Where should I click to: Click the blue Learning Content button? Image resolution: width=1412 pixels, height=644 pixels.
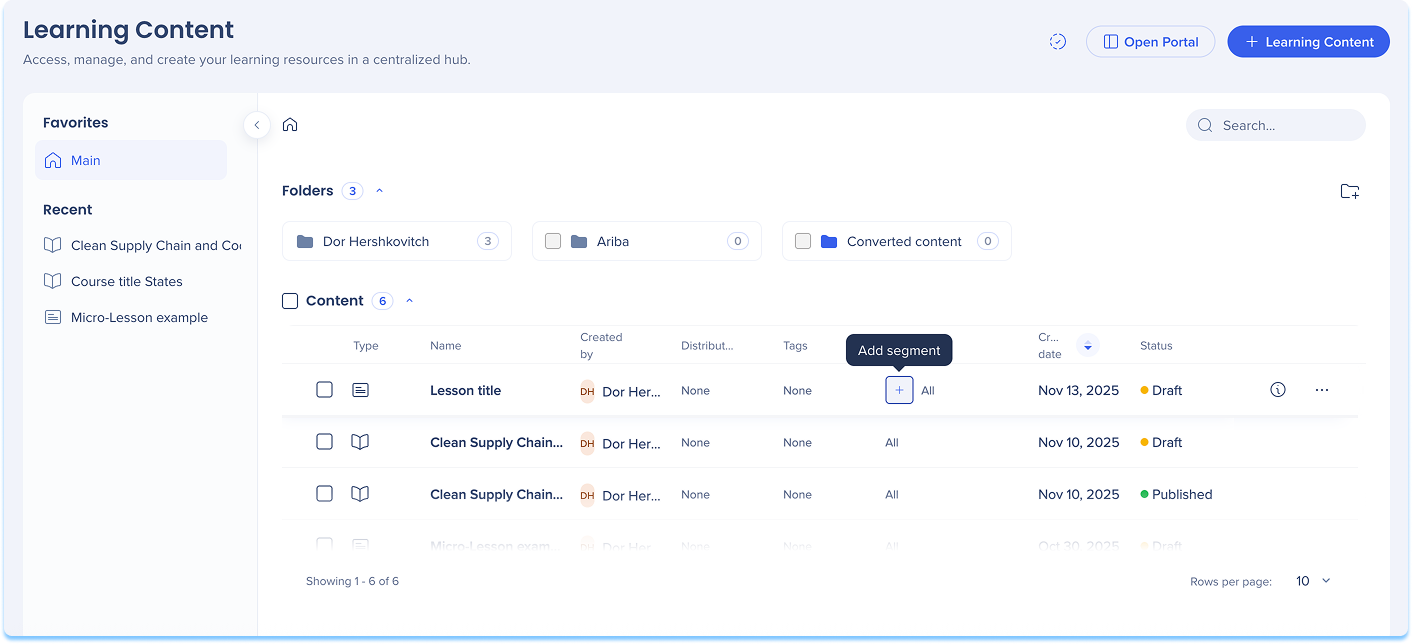coord(1308,42)
